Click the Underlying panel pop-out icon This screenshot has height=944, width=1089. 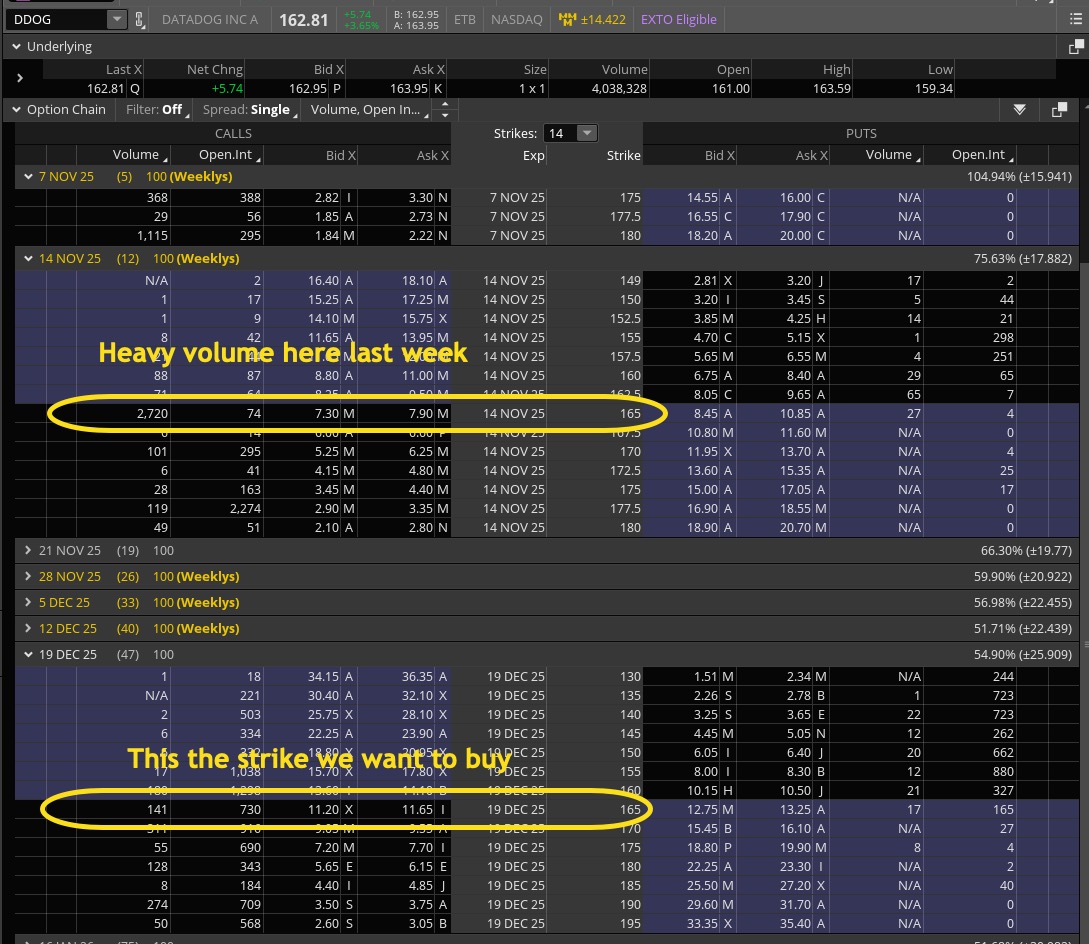[1076, 47]
